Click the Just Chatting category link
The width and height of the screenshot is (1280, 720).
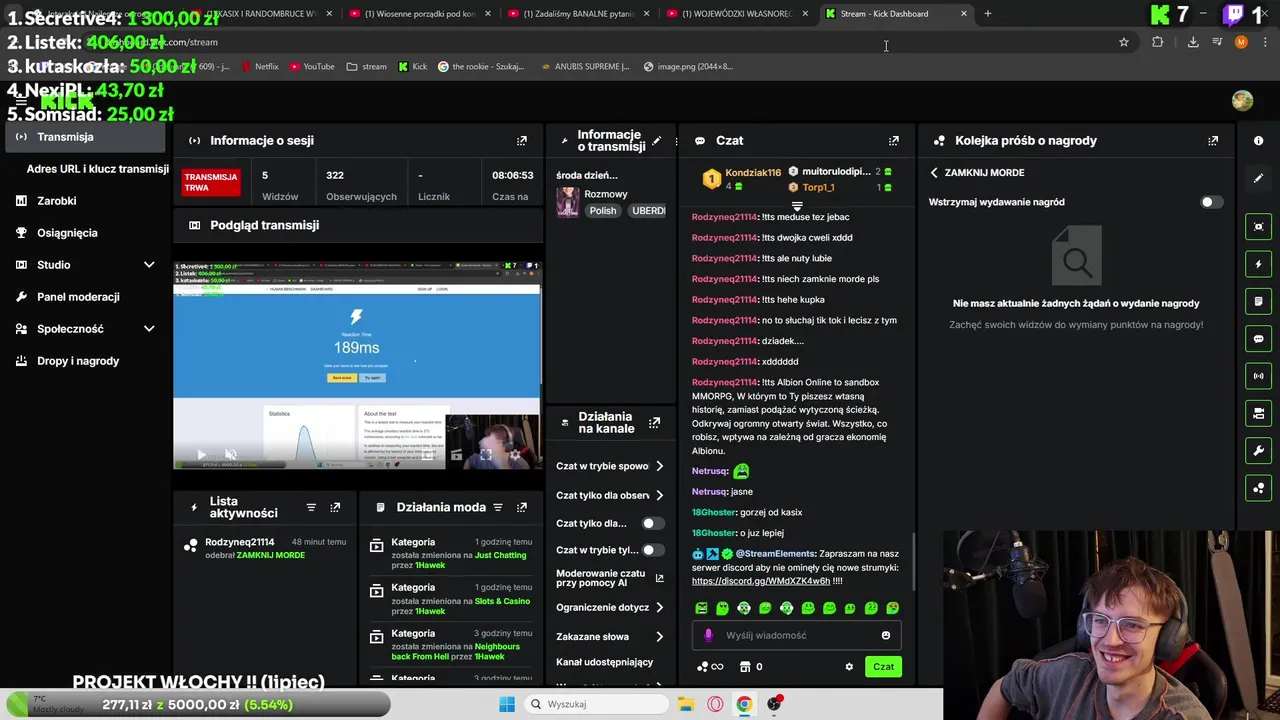tap(500, 555)
